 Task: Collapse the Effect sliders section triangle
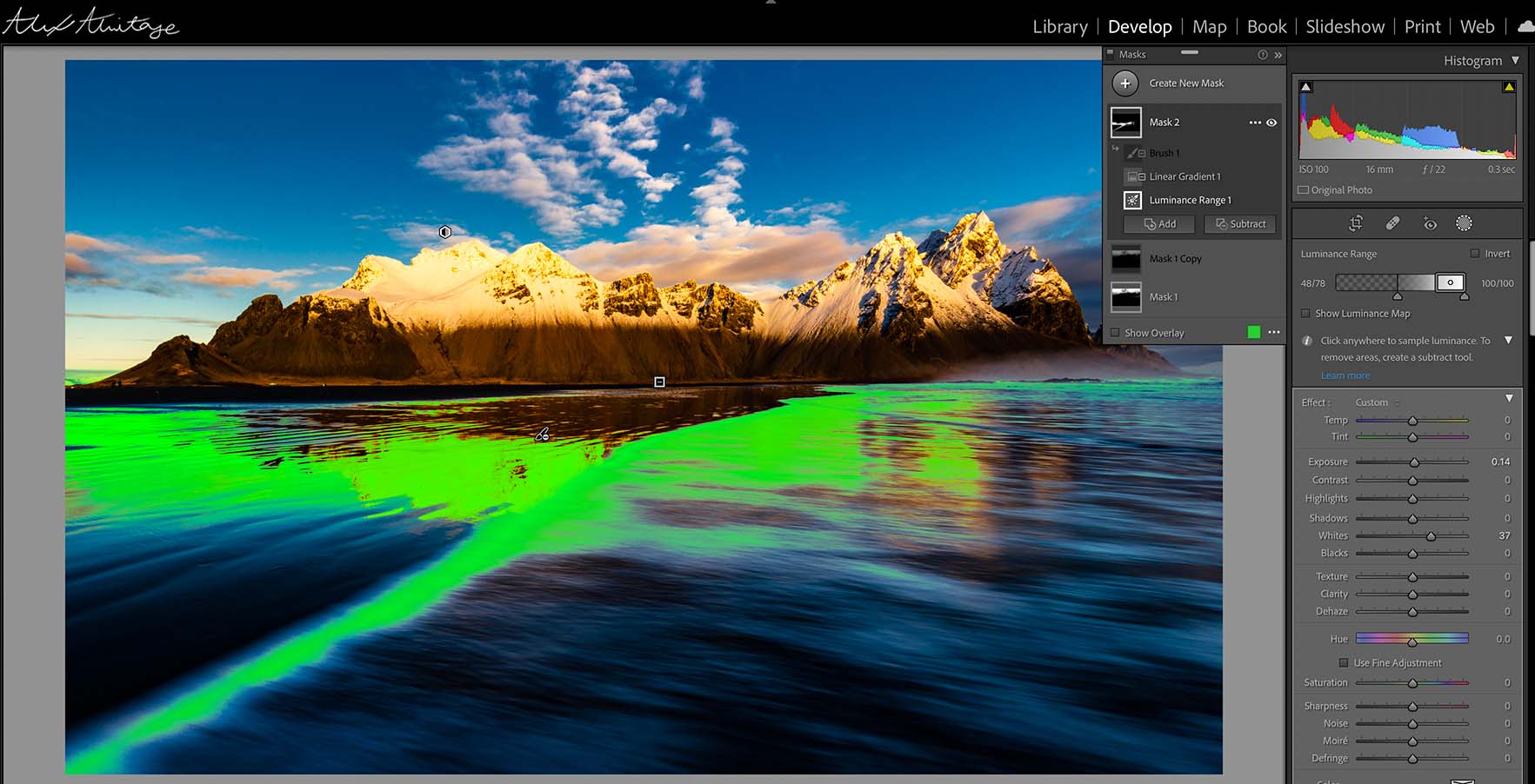click(1509, 398)
